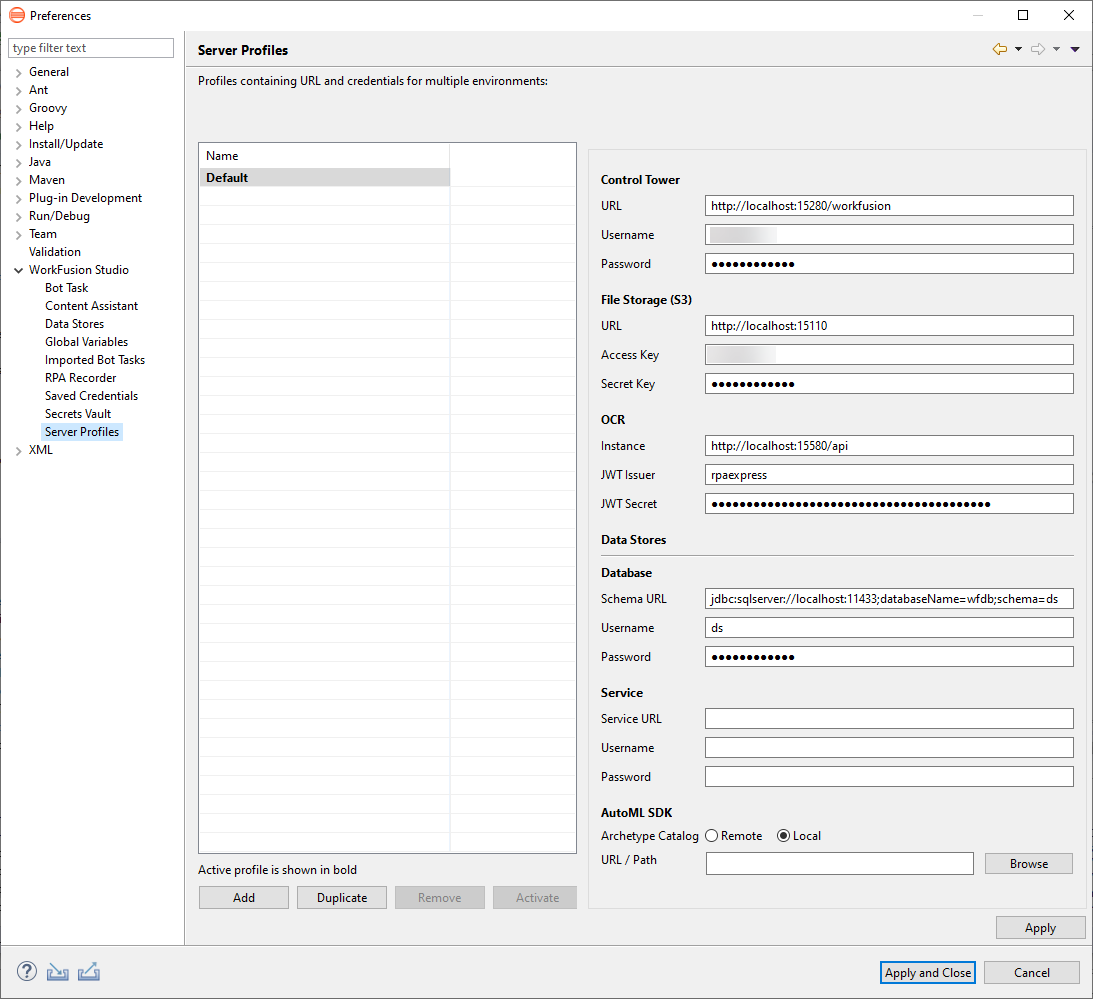Click the Remove profile button
The image size is (1093, 999).
click(x=440, y=897)
